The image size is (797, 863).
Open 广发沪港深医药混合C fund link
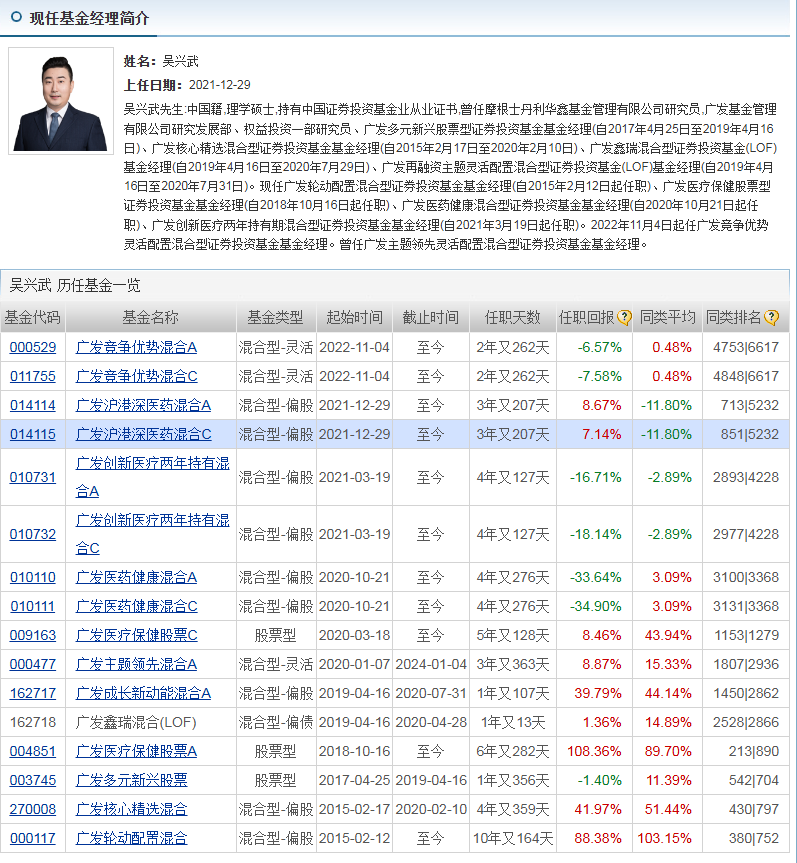pos(144,434)
